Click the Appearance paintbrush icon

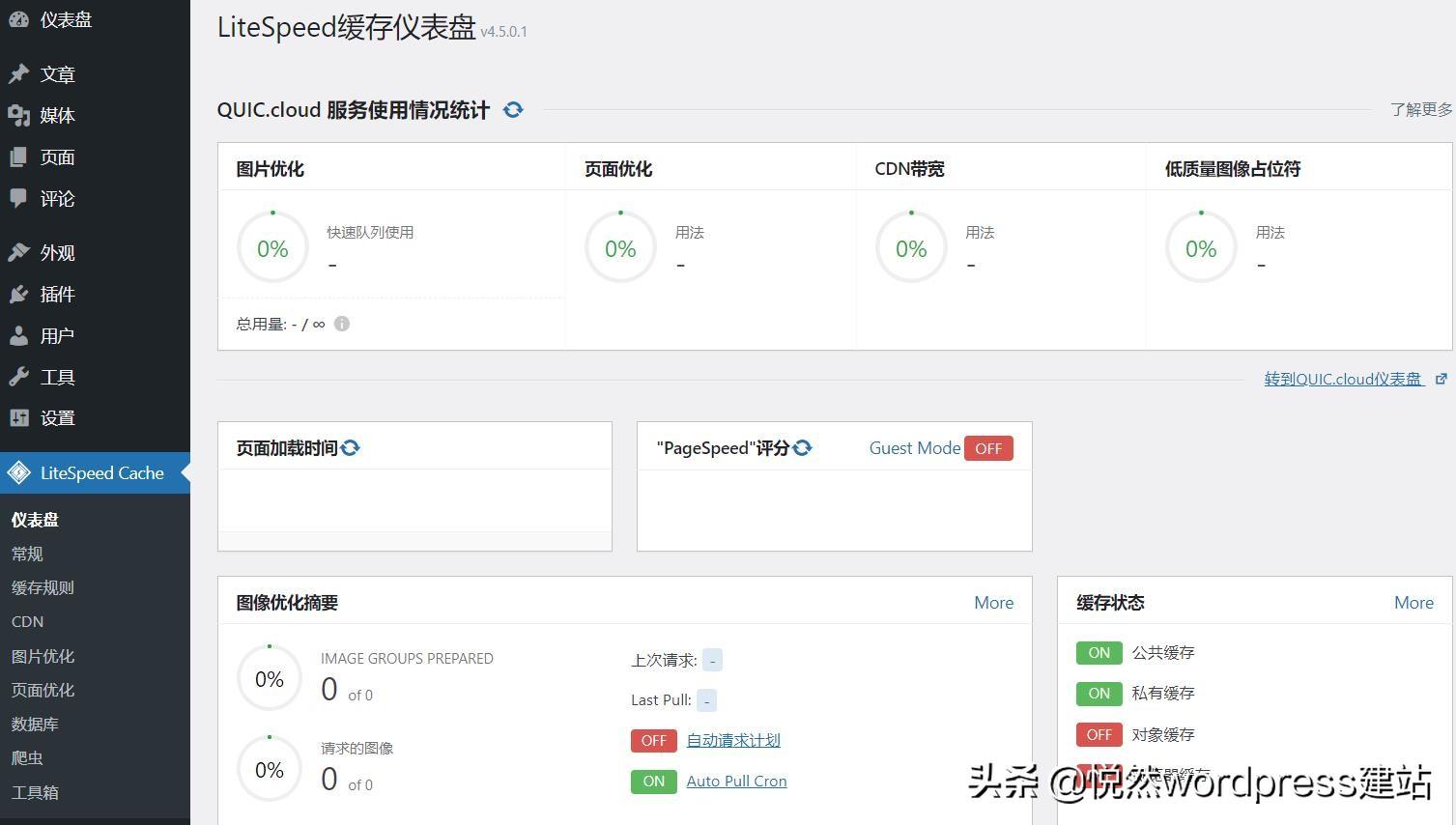[x=18, y=252]
